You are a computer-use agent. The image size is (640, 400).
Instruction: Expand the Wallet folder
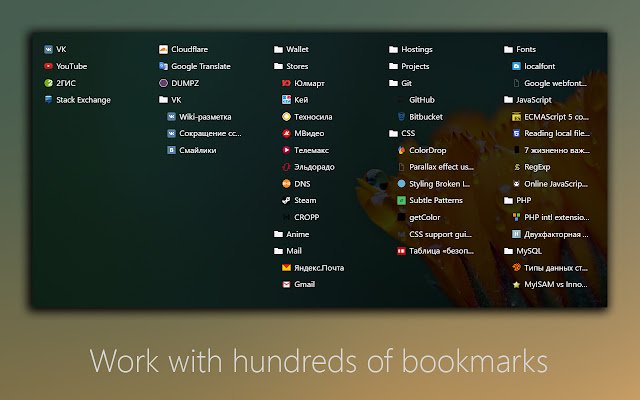[291, 49]
